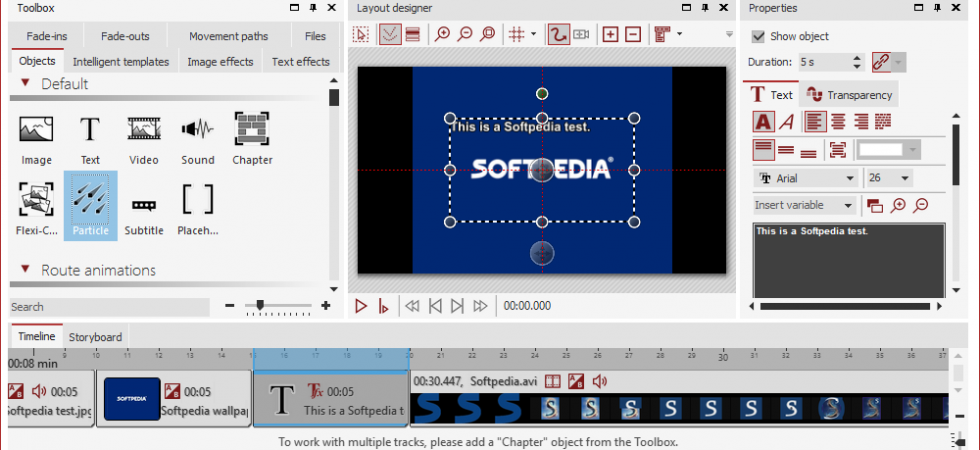Screen dimensions: 980x450
Task: Click the Toolbox Search field
Action: 110,307
